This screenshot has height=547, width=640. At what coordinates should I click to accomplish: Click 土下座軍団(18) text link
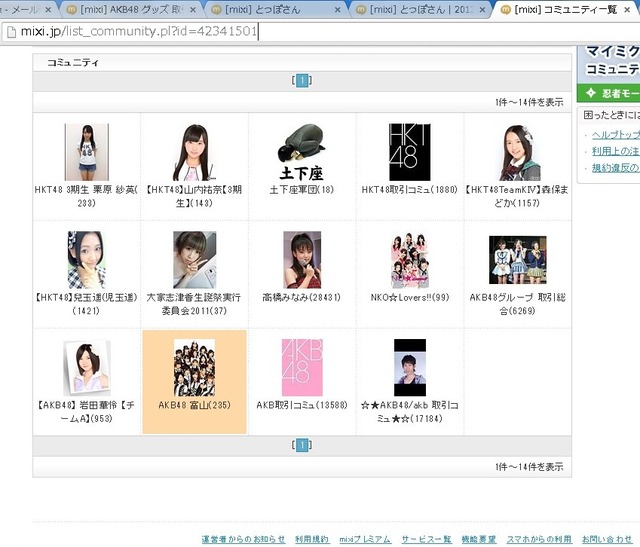tap(302, 190)
